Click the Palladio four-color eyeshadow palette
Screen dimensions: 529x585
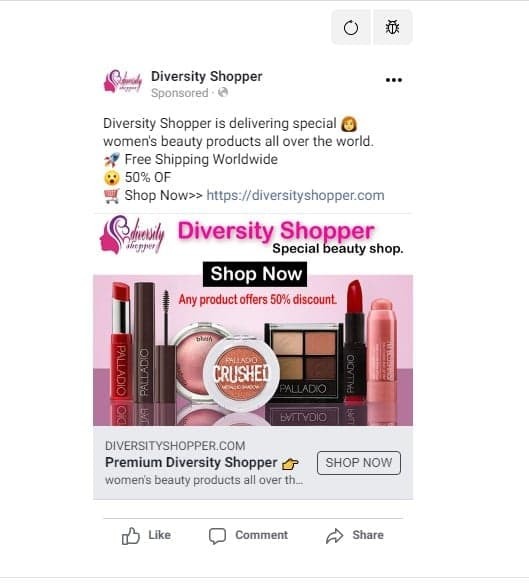pyautogui.click(x=304, y=362)
